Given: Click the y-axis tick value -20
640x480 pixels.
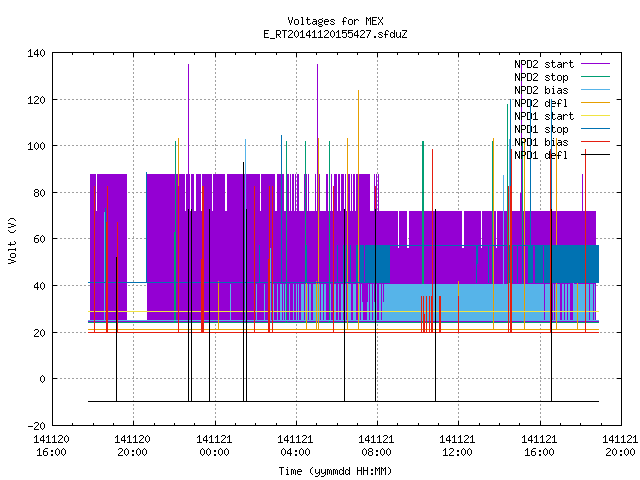Looking at the screenshot, I should 36,426.
